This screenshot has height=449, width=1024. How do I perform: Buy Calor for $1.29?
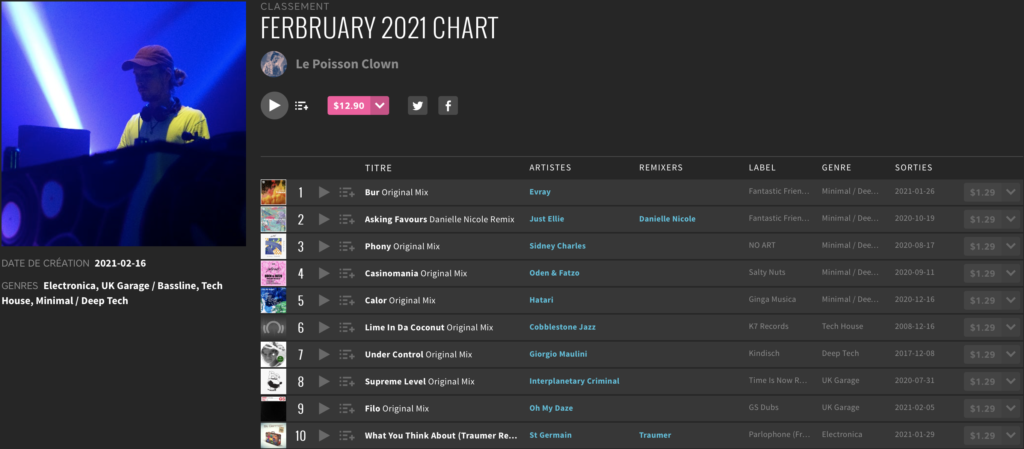click(x=983, y=300)
